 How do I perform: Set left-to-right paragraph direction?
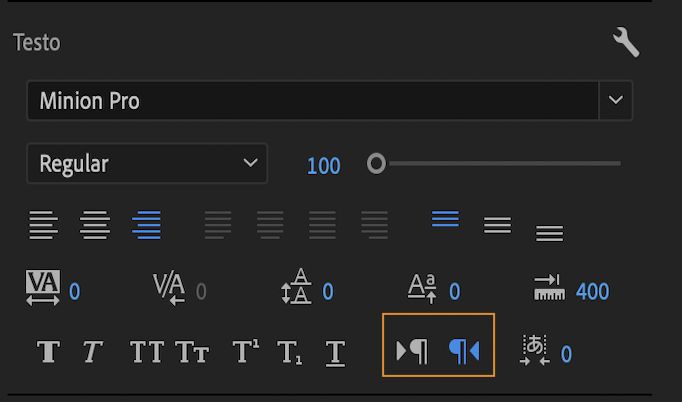pyautogui.click(x=412, y=351)
